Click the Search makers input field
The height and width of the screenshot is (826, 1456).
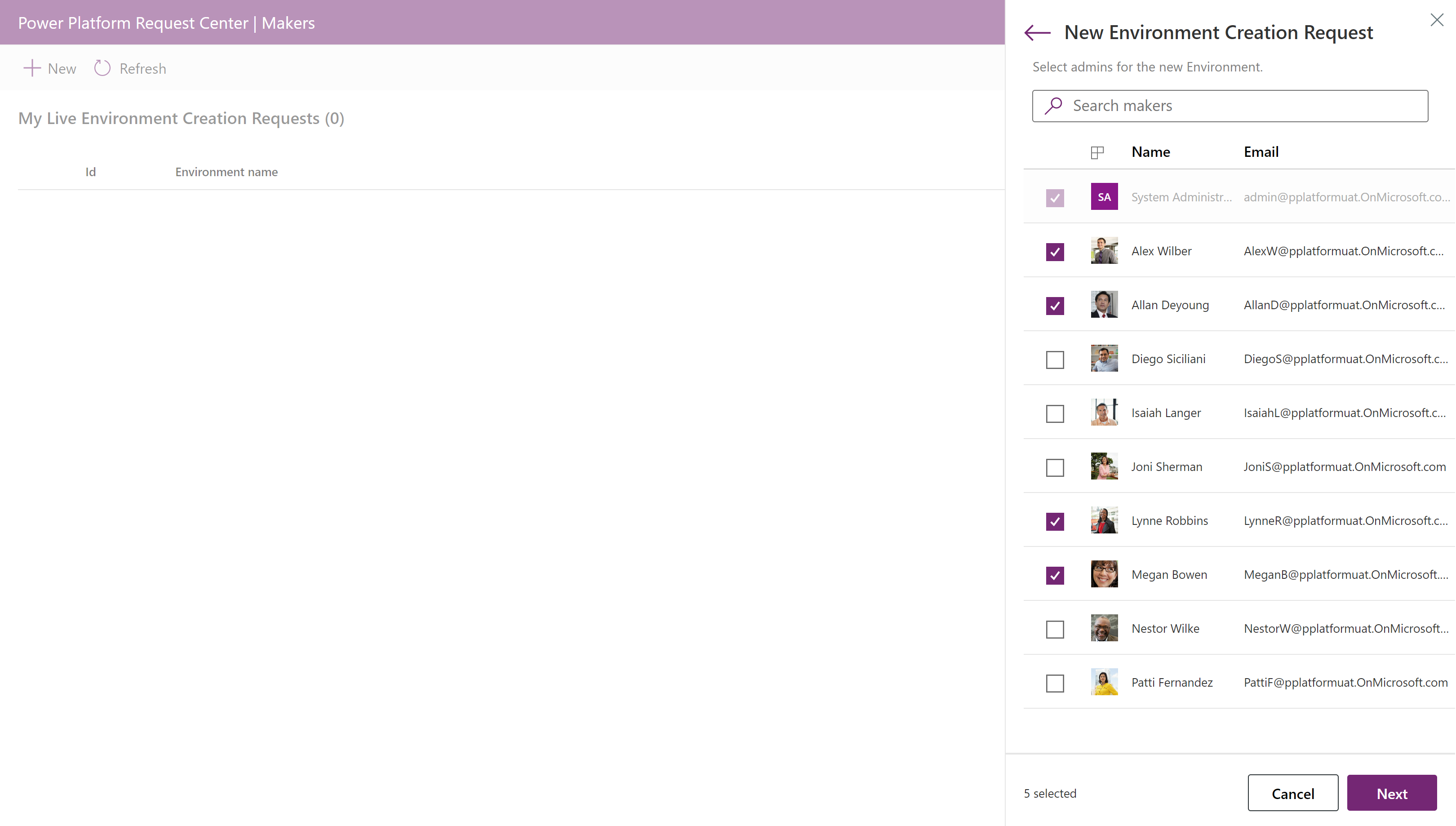(1230, 105)
